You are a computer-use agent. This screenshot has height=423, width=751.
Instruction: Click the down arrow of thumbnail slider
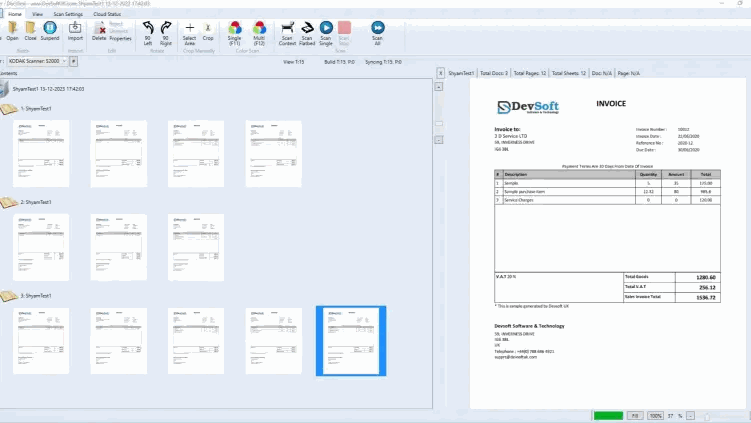[439, 140]
